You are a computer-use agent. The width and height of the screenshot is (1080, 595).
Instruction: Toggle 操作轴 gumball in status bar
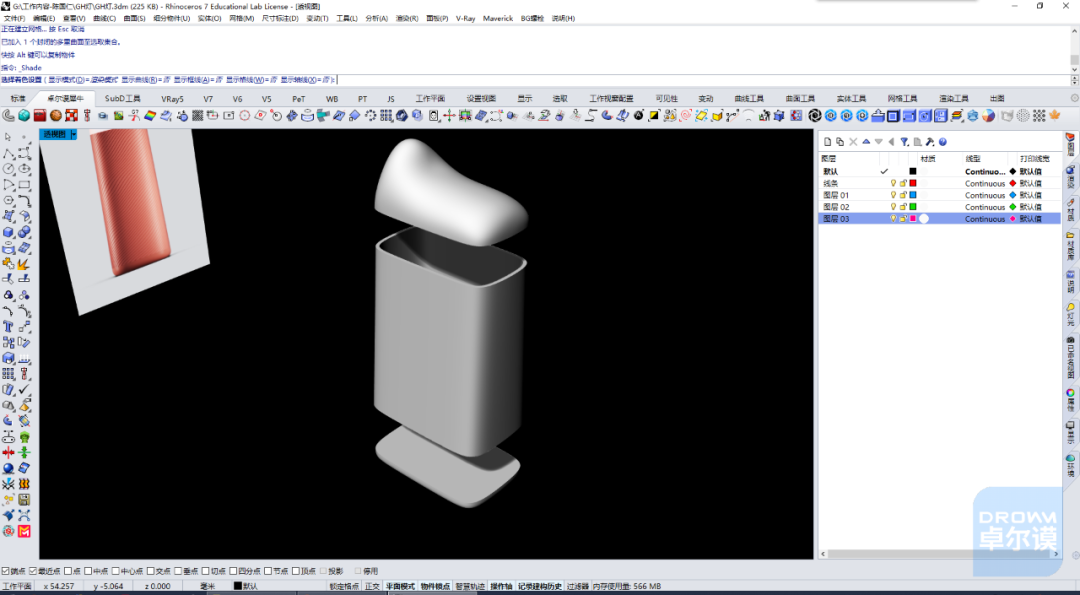pyautogui.click(x=501, y=586)
